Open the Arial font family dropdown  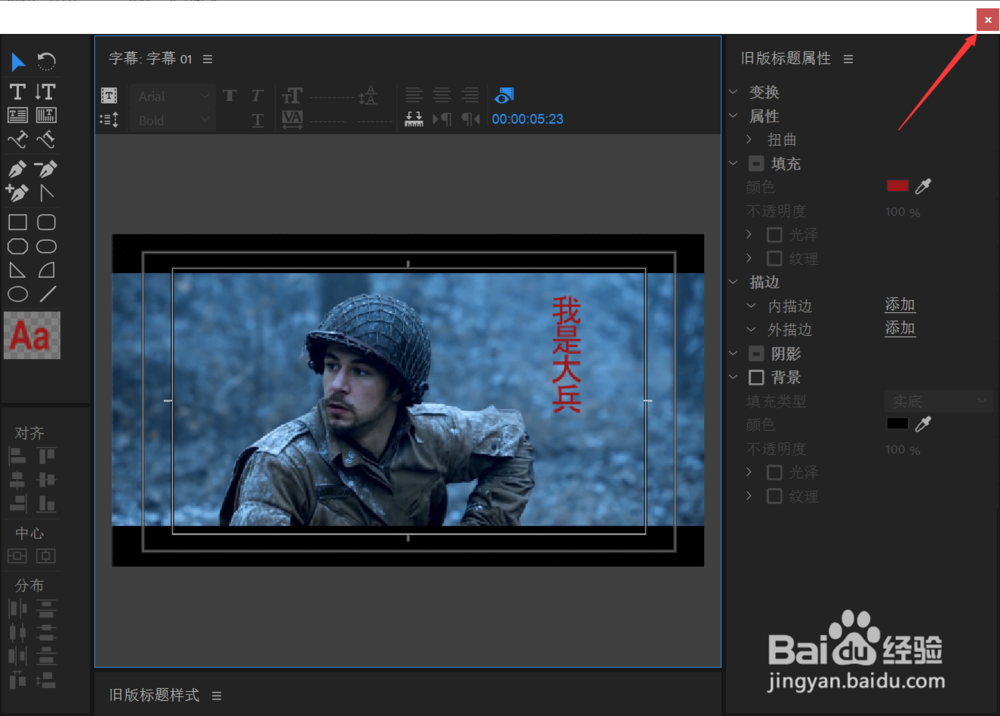[x=172, y=96]
